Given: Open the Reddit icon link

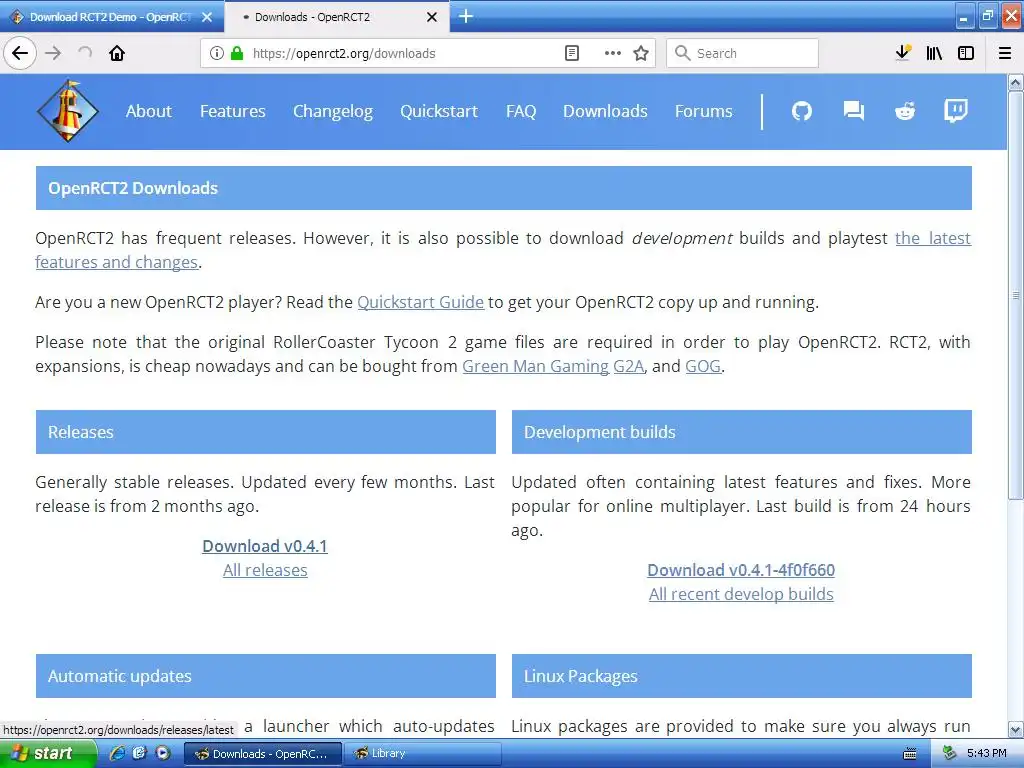Looking at the screenshot, I should click(904, 111).
